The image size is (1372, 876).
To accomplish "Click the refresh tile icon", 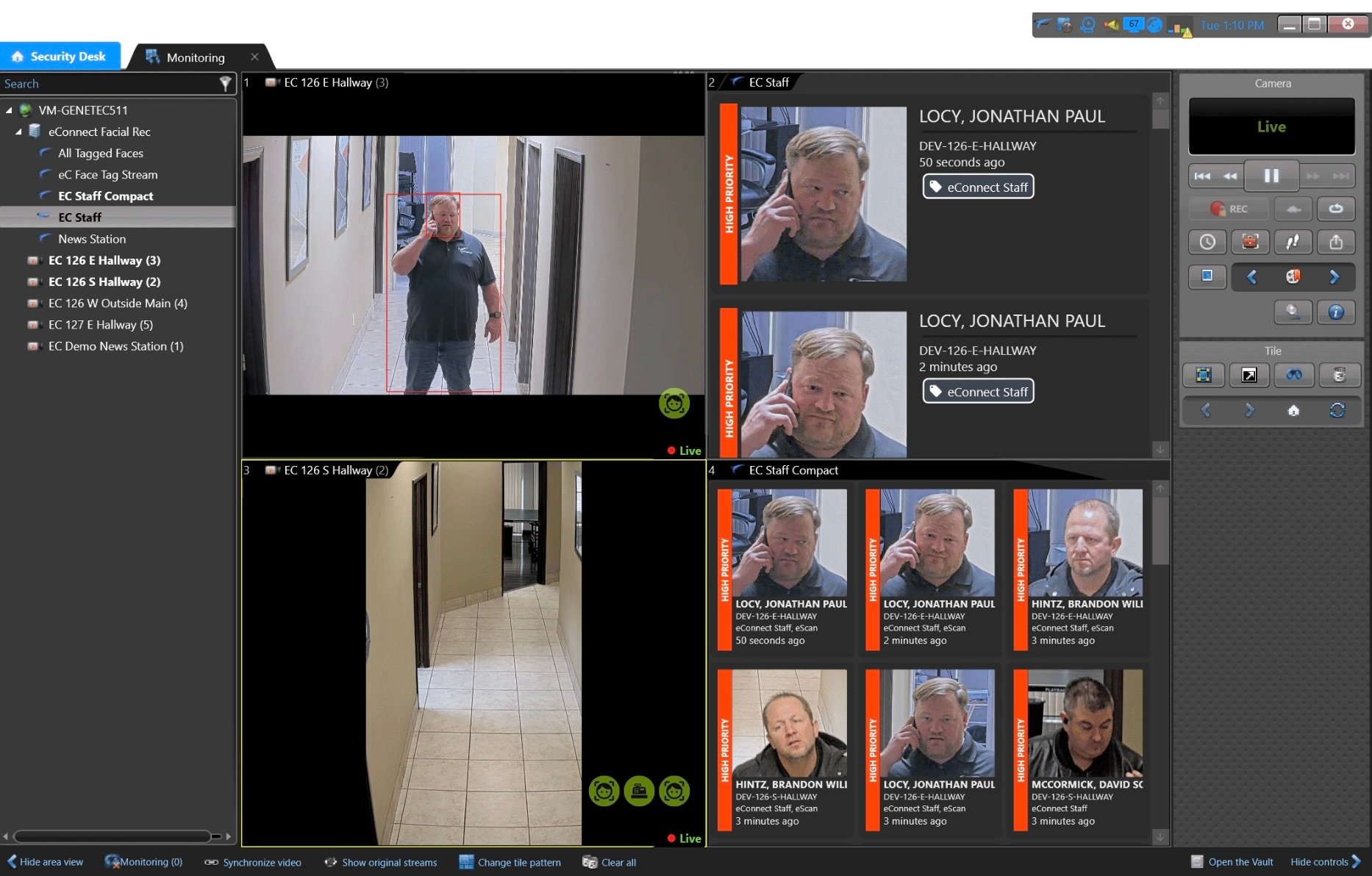I will (1337, 410).
